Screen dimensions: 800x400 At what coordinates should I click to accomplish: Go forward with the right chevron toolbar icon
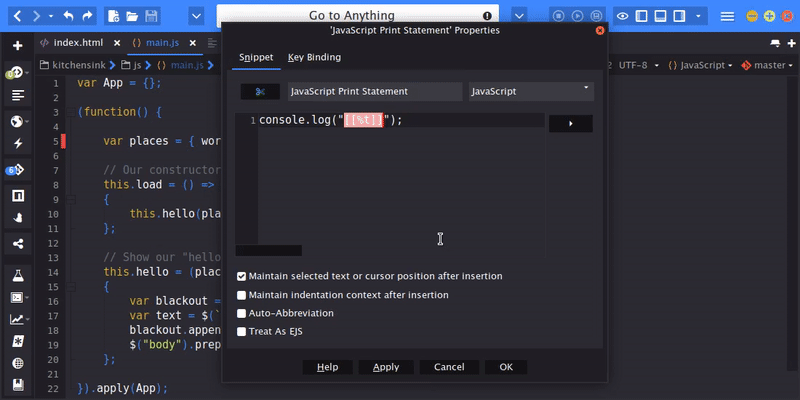(36, 16)
